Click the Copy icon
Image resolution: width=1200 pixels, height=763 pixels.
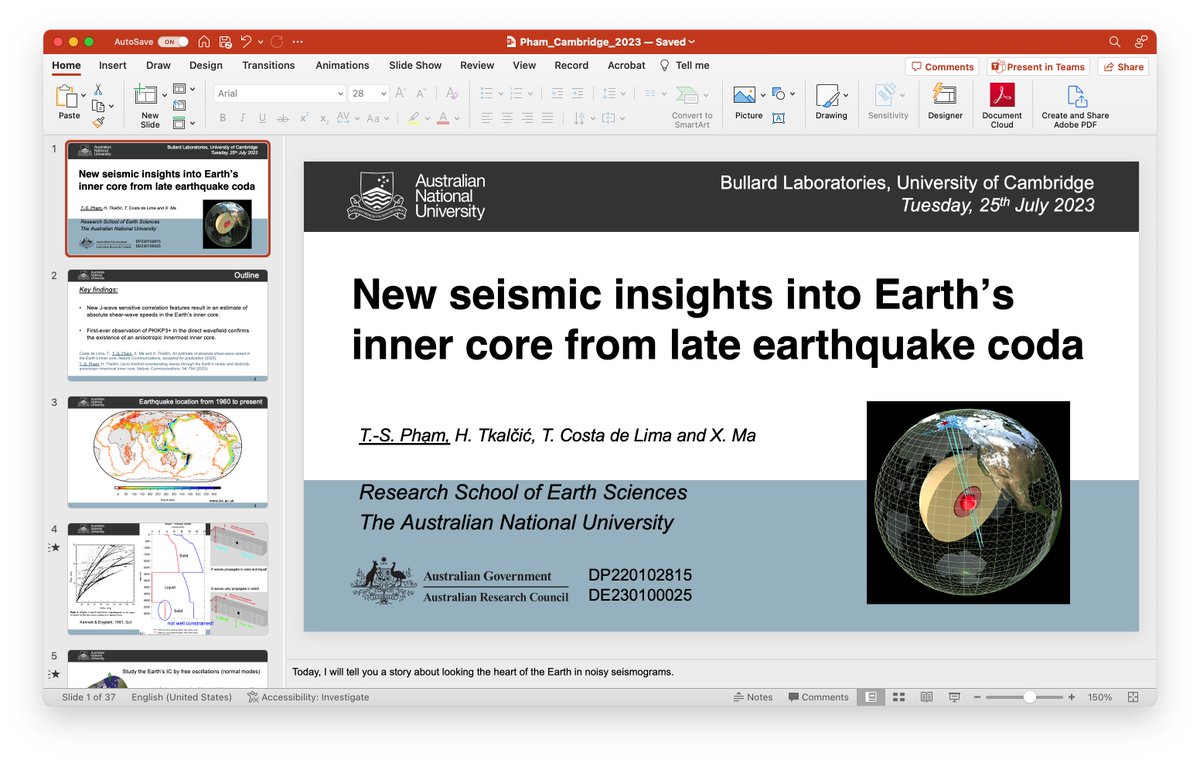point(98,105)
